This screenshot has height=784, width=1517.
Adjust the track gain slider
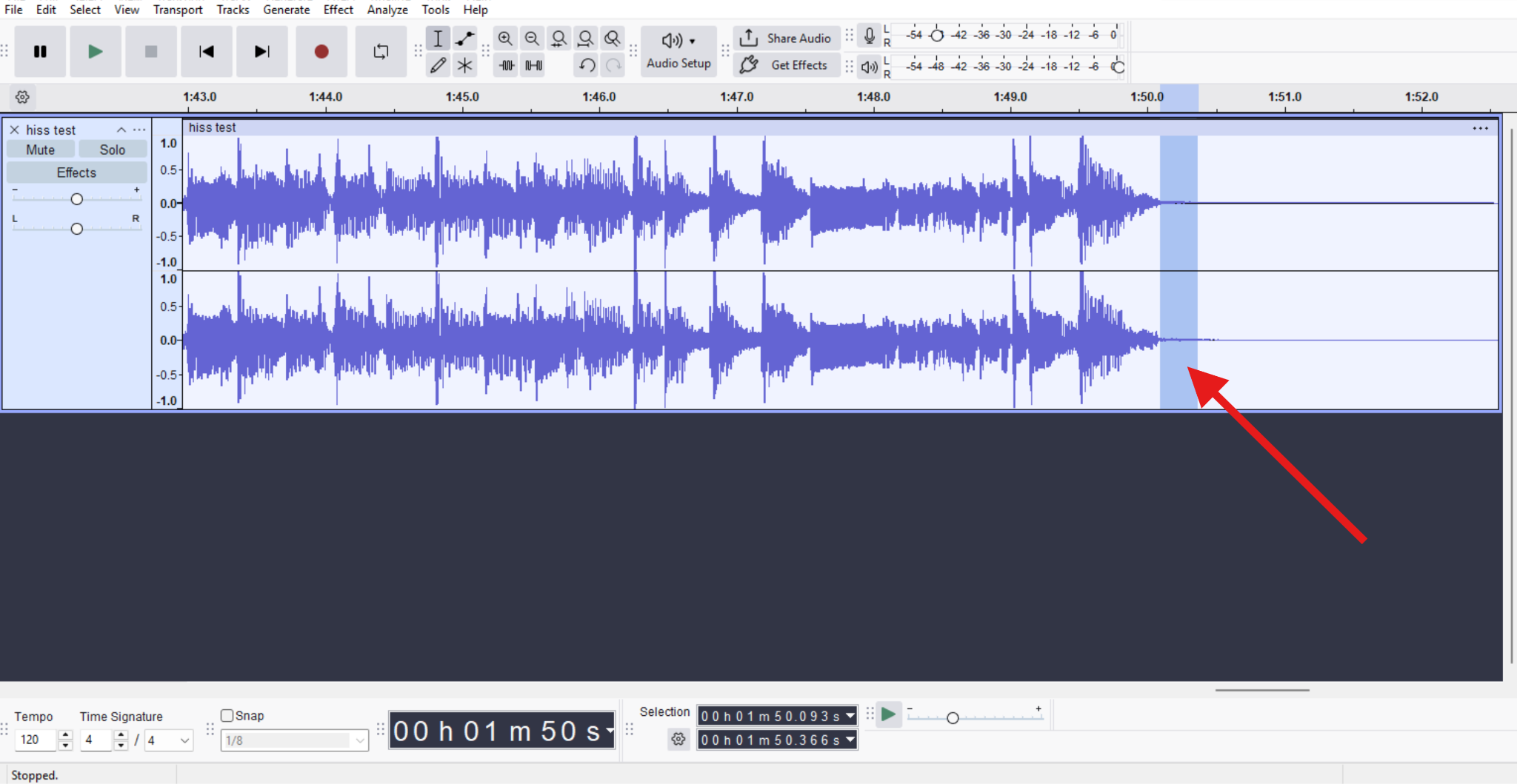[x=76, y=198]
